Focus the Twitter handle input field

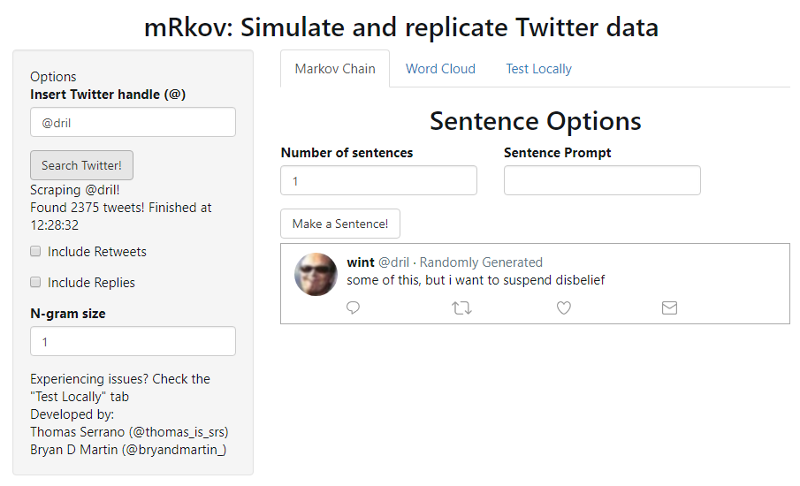pos(133,122)
